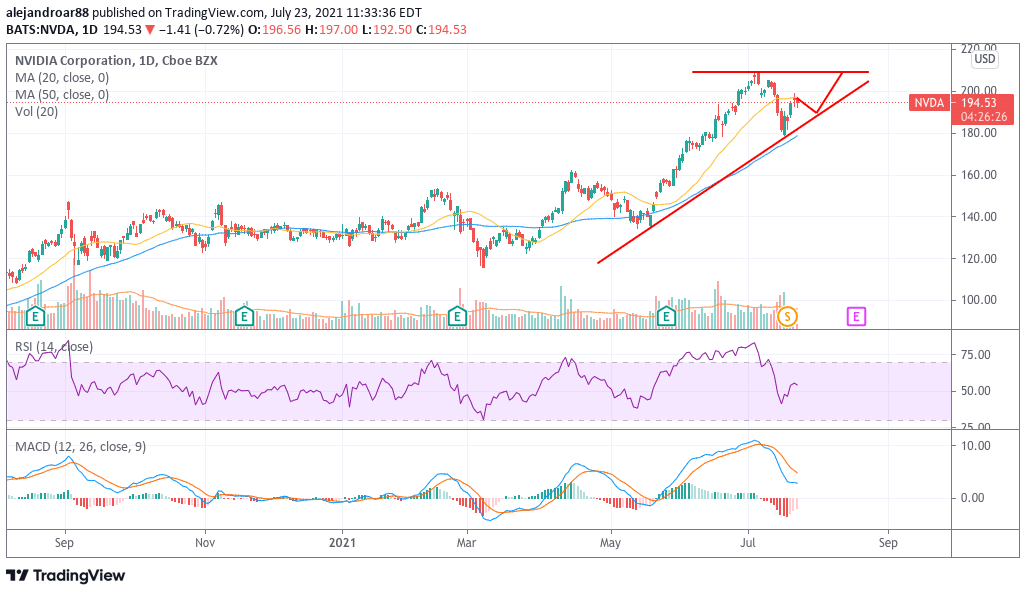The image size is (1026, 594).
Task: Click the earnings marker near late February
Action: [457, 317]
